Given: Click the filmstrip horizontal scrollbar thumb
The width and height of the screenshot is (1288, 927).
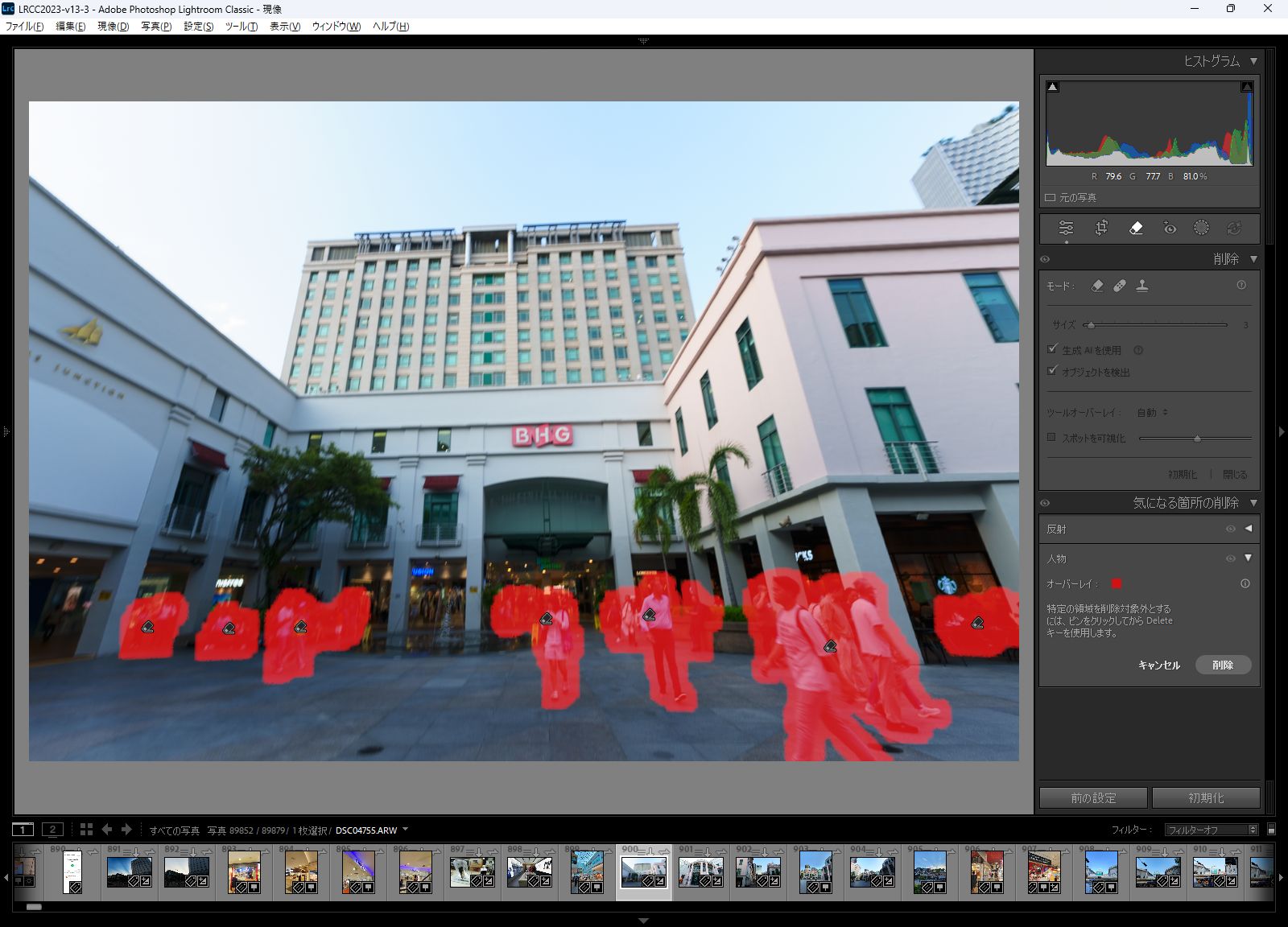Looking at the screenshot, I should click(34, 907).
